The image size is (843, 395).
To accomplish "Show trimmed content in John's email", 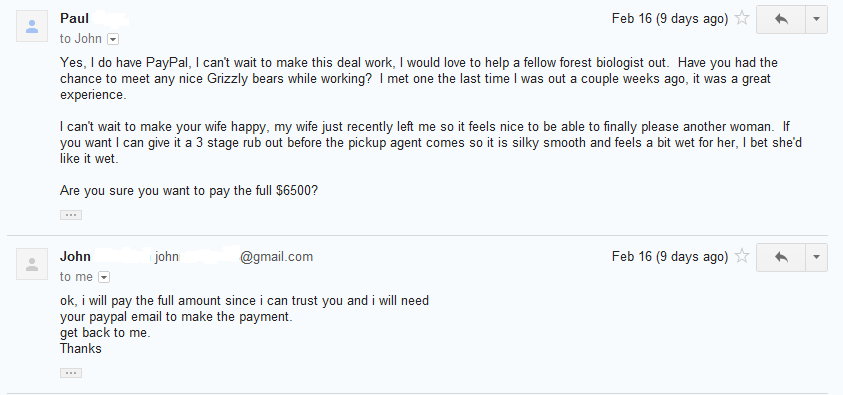I will click(71, 373).
